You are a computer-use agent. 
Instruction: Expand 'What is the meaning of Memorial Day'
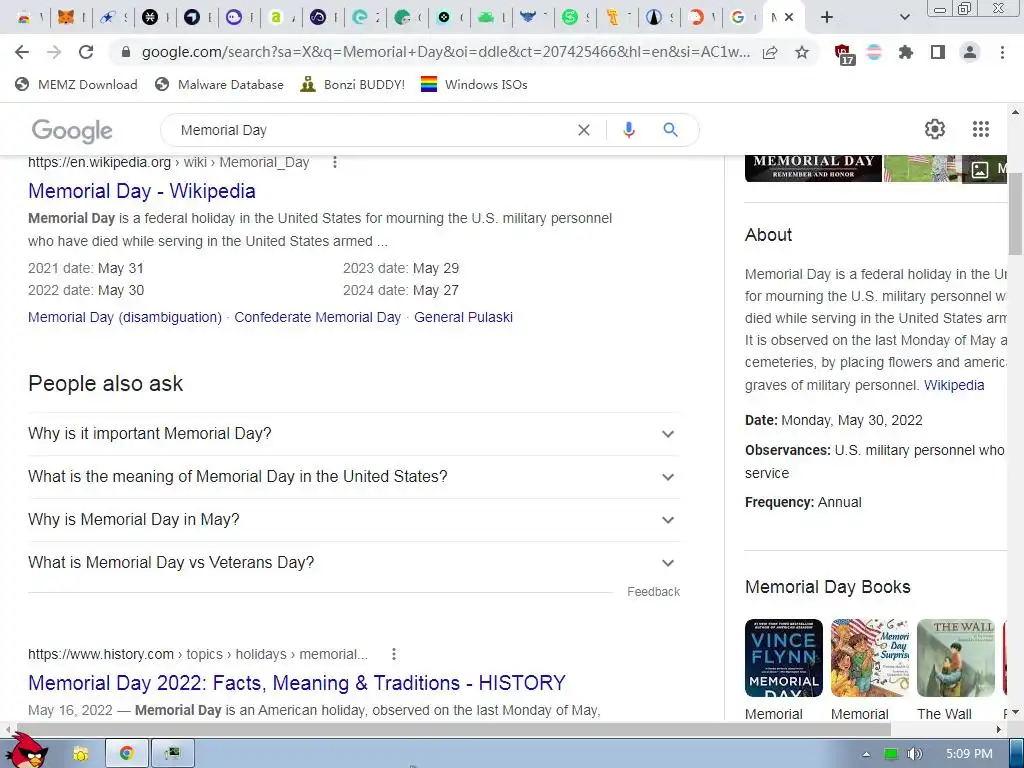[x=354, y=477]
